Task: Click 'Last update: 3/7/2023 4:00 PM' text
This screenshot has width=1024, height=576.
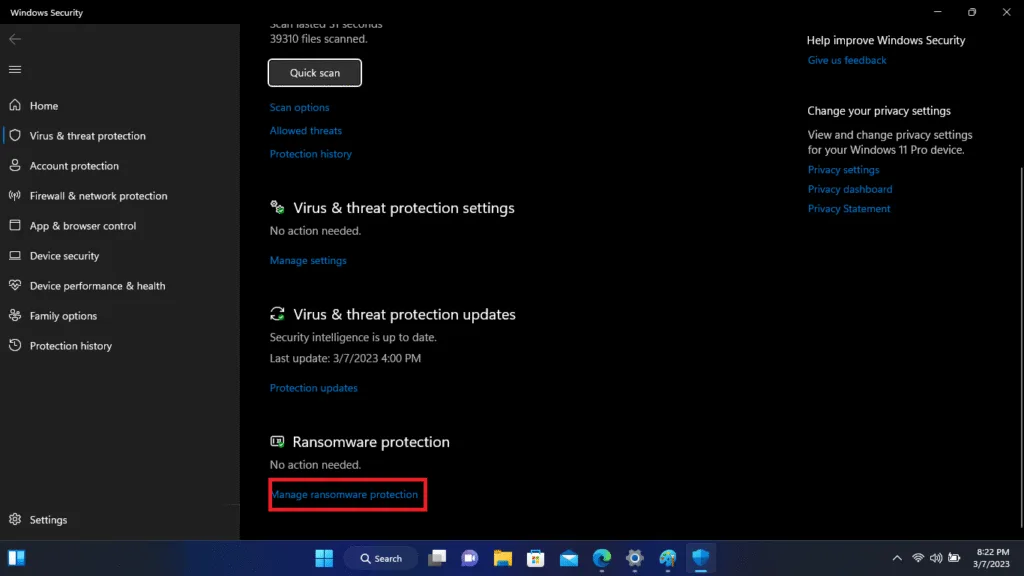Action: pyautogui.click(x=345, y=359)
